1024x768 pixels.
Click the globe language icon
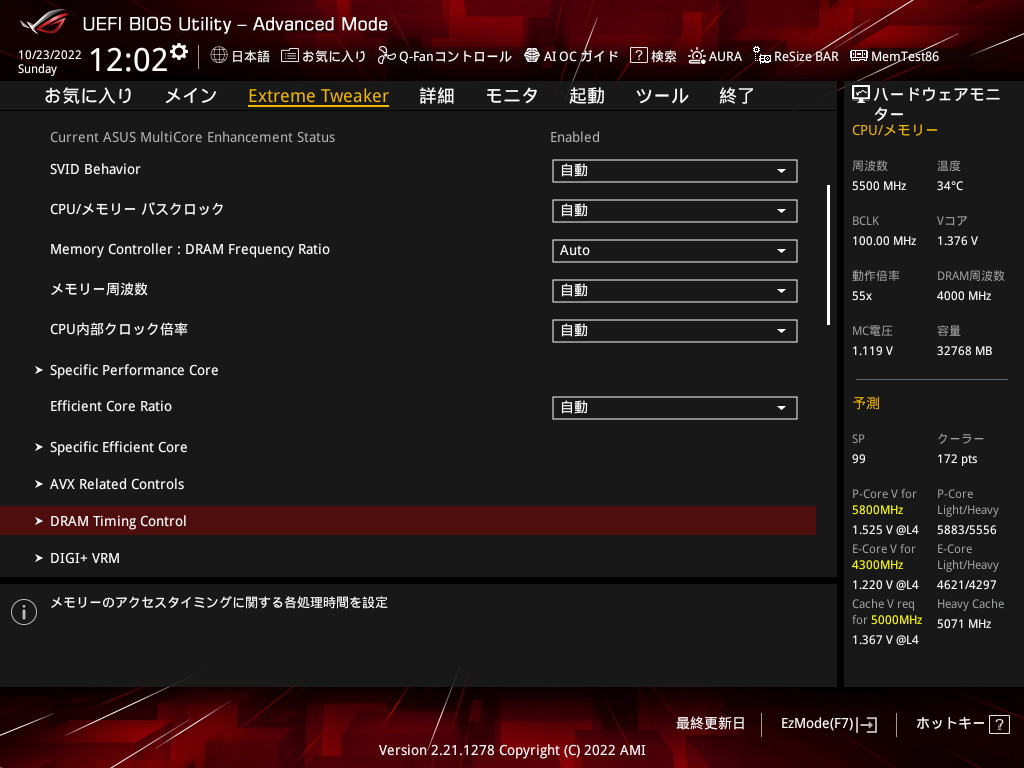coord(219,56)
